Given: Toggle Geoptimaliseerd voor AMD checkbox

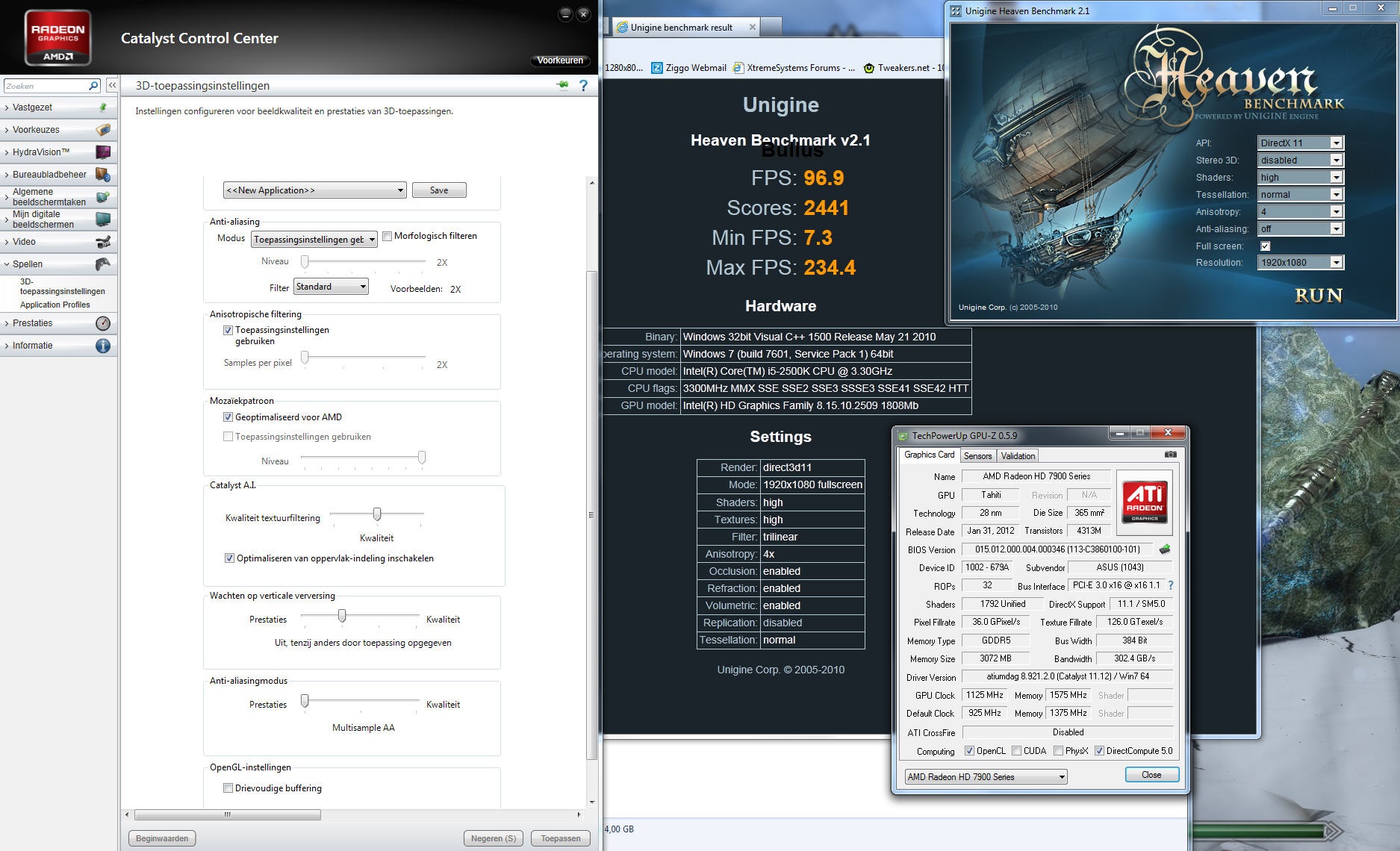Looking at the screenshot, I should 228,417.
